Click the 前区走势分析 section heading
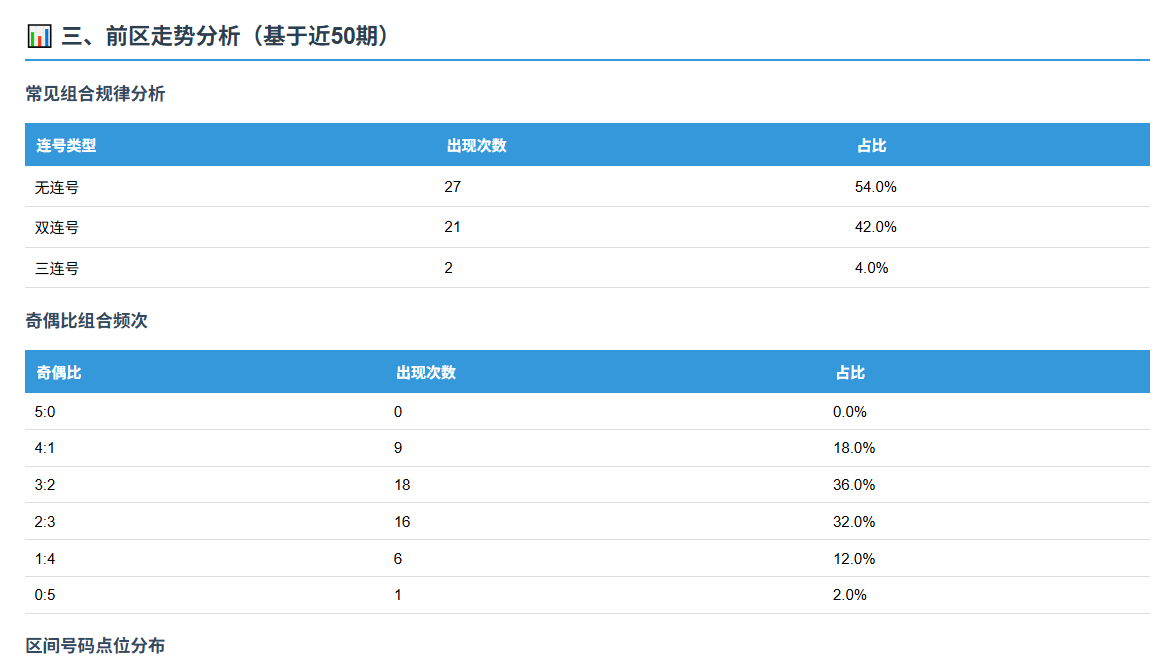1159x664 pixels. tap(224, 37)
